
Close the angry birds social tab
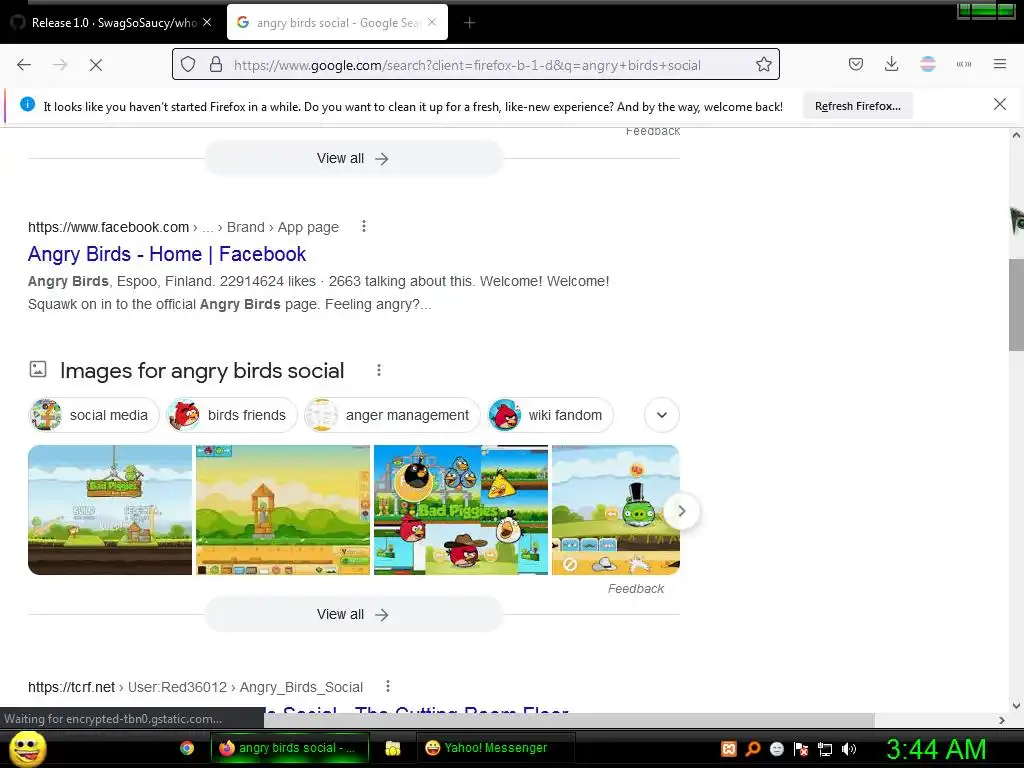[x=432, y=22]
